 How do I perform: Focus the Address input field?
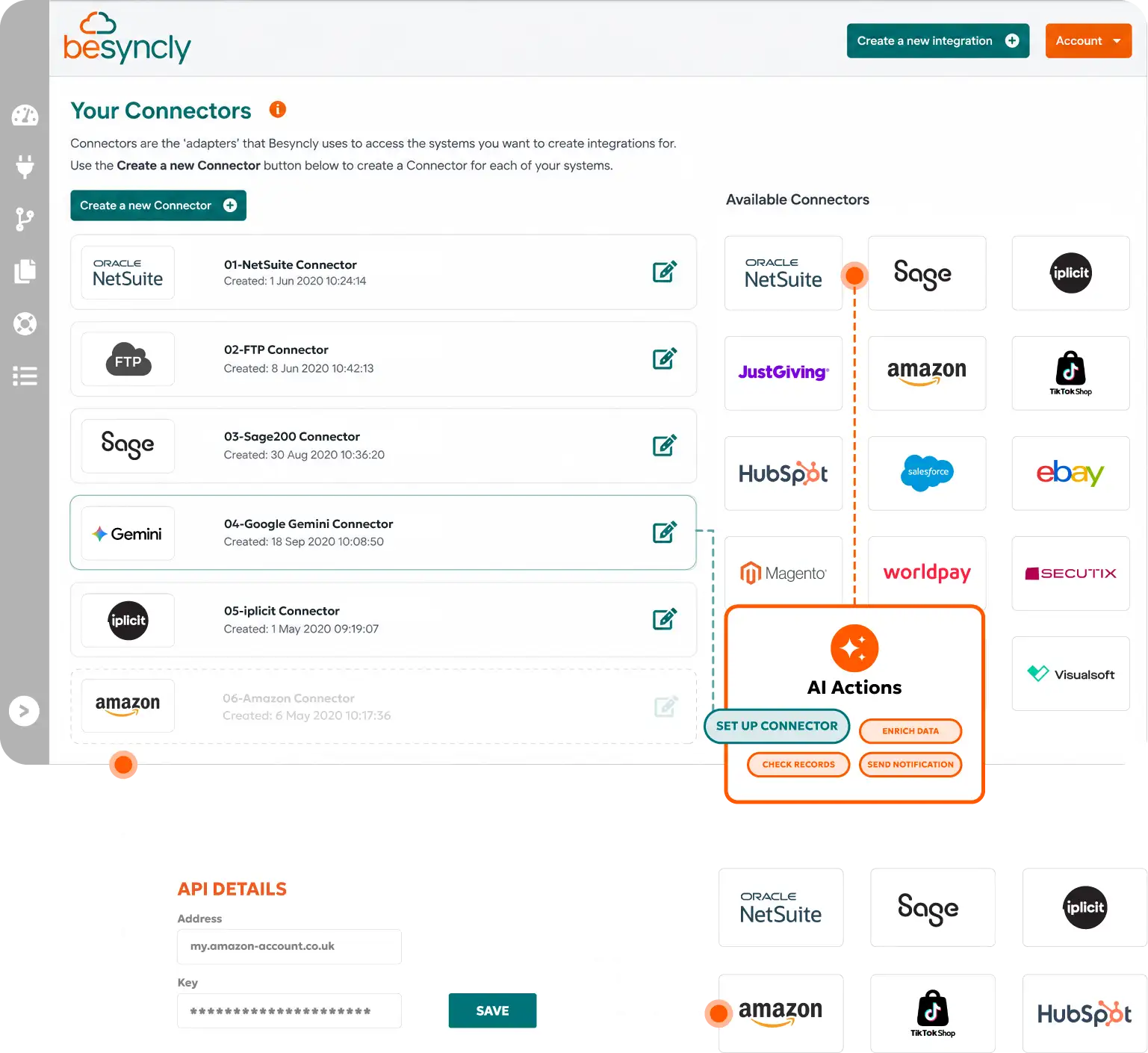pos(289,946)
